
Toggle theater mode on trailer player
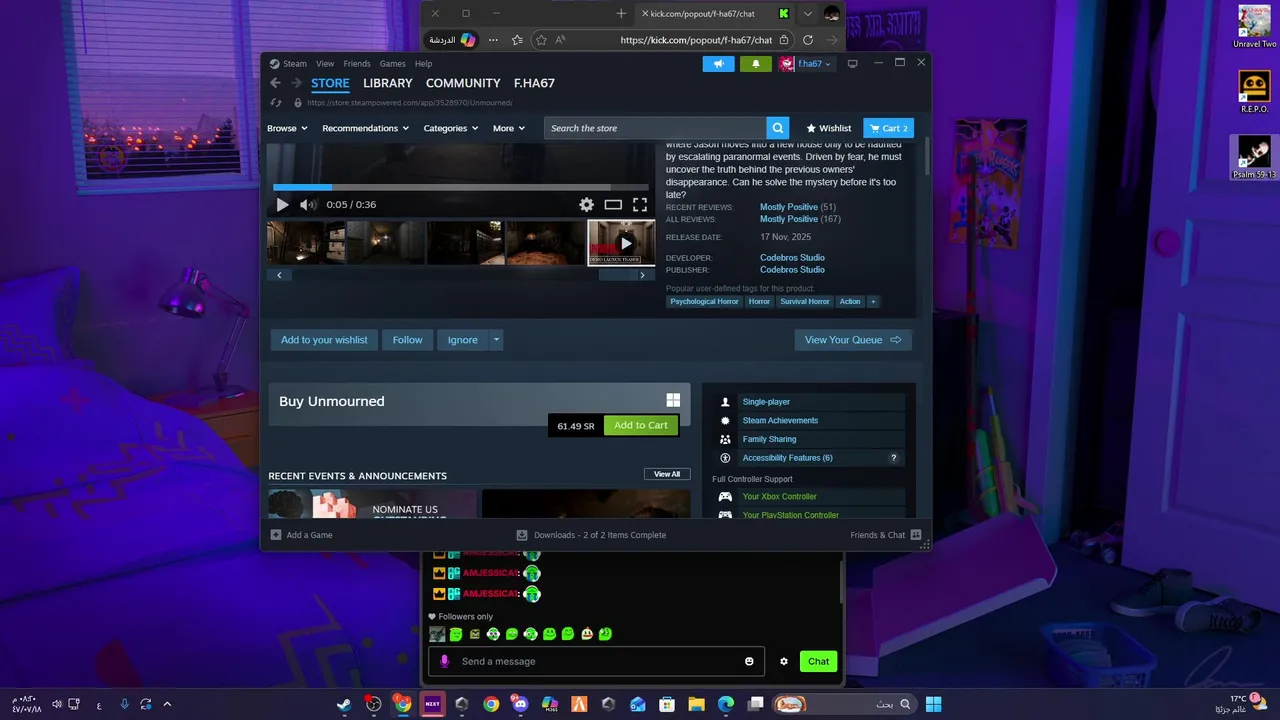[x=613, y=205]
